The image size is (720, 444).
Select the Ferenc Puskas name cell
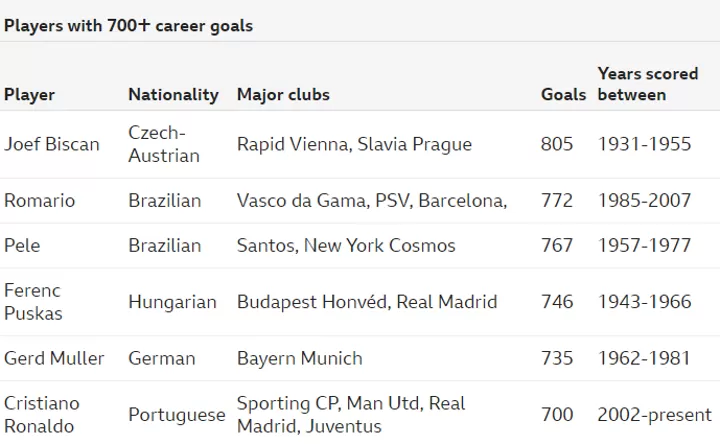click(x=33, y=302)
